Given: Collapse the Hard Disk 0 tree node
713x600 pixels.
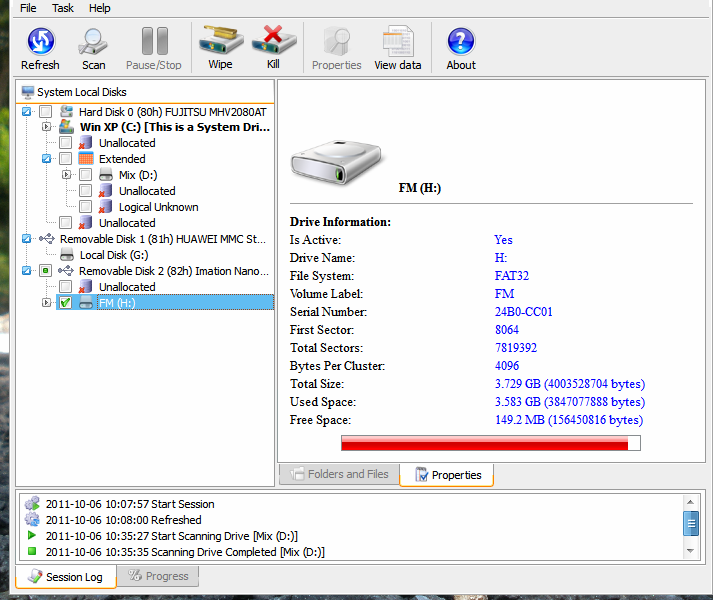Looking at the screenshot, I should 26,111.
